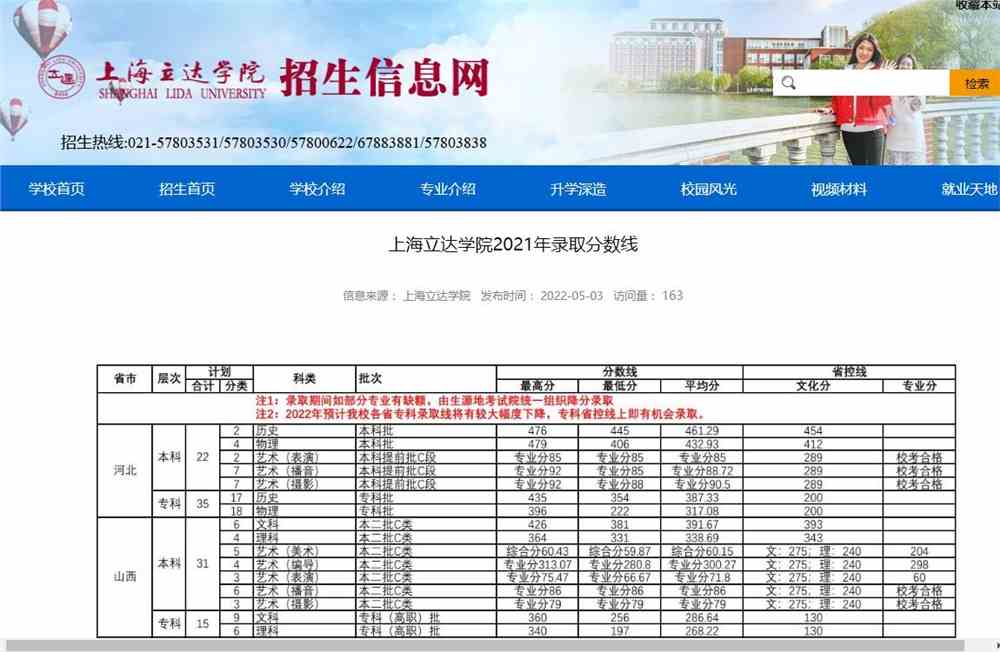Click the 招生信息网 banner title
The height and width of the screenshot is (652, 1000).
point(385,77)
